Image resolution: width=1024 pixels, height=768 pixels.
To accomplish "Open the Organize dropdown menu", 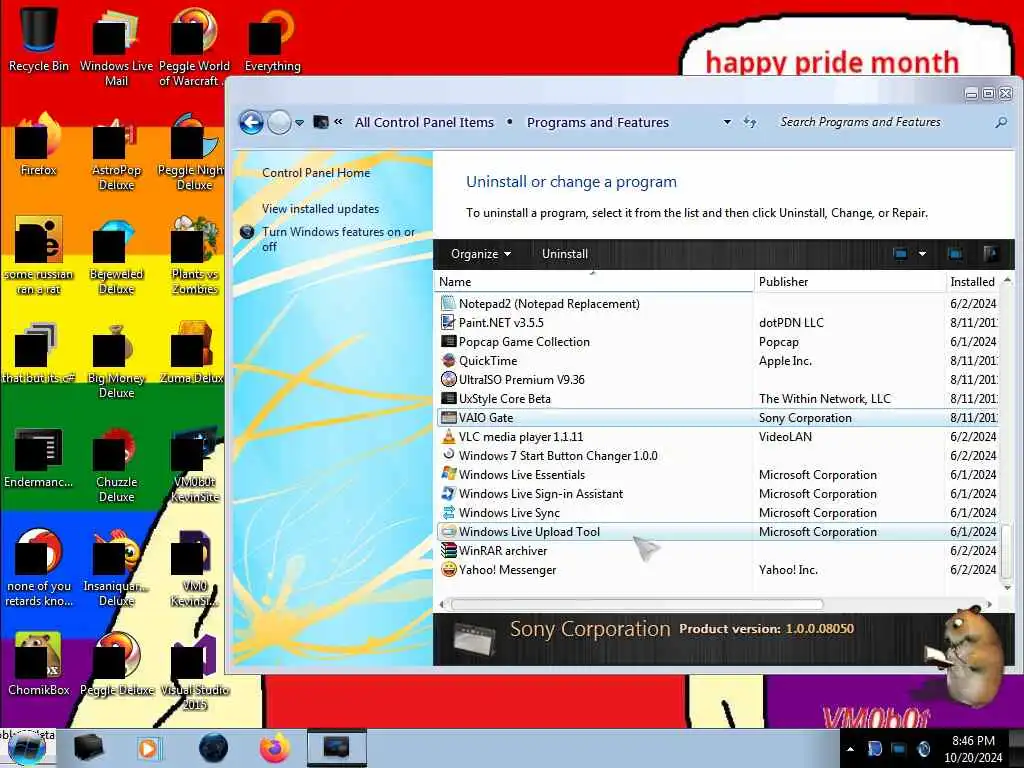I will (x=481, y=254).
